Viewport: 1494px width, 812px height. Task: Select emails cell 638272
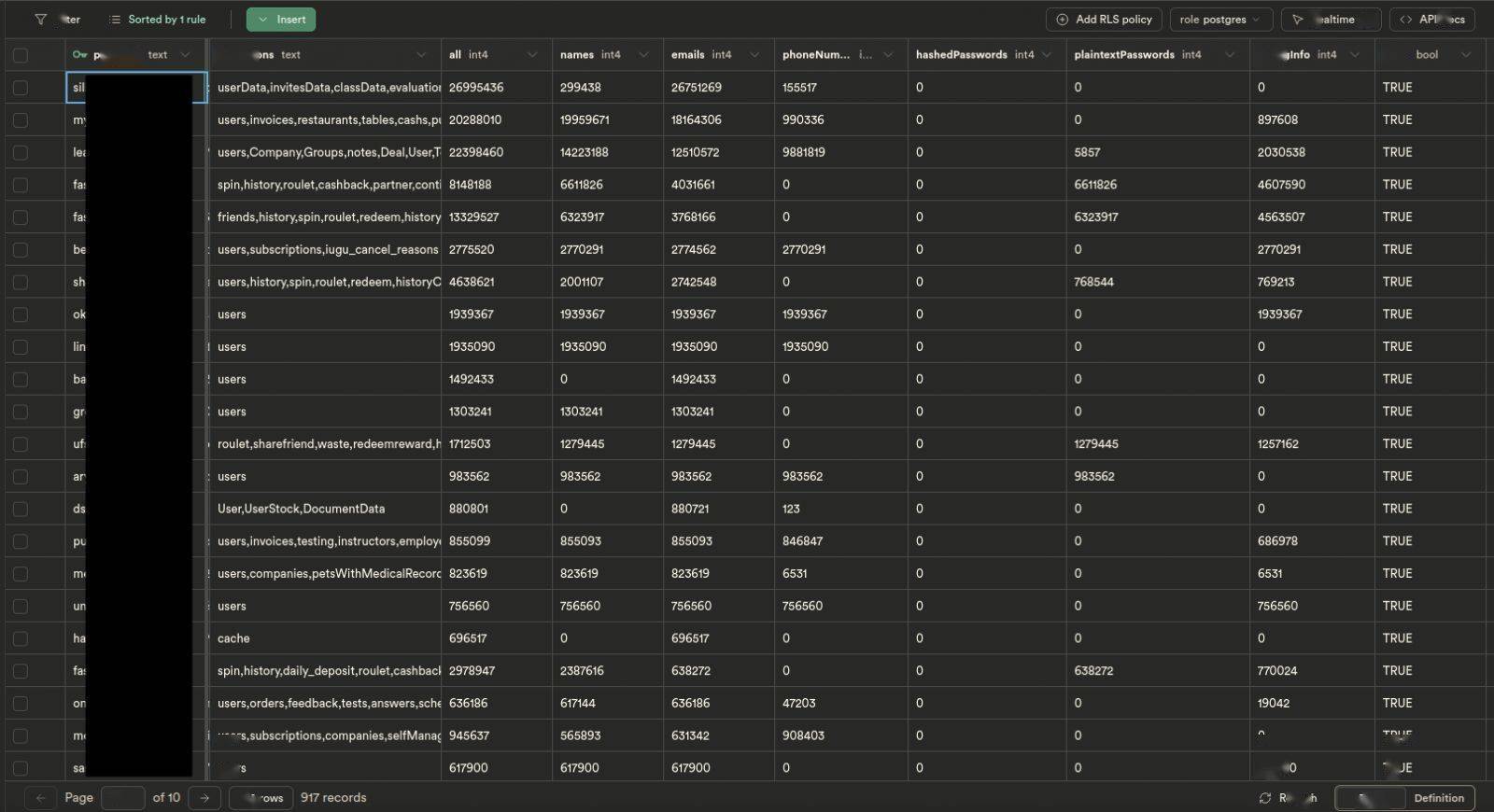click(719, 671)
